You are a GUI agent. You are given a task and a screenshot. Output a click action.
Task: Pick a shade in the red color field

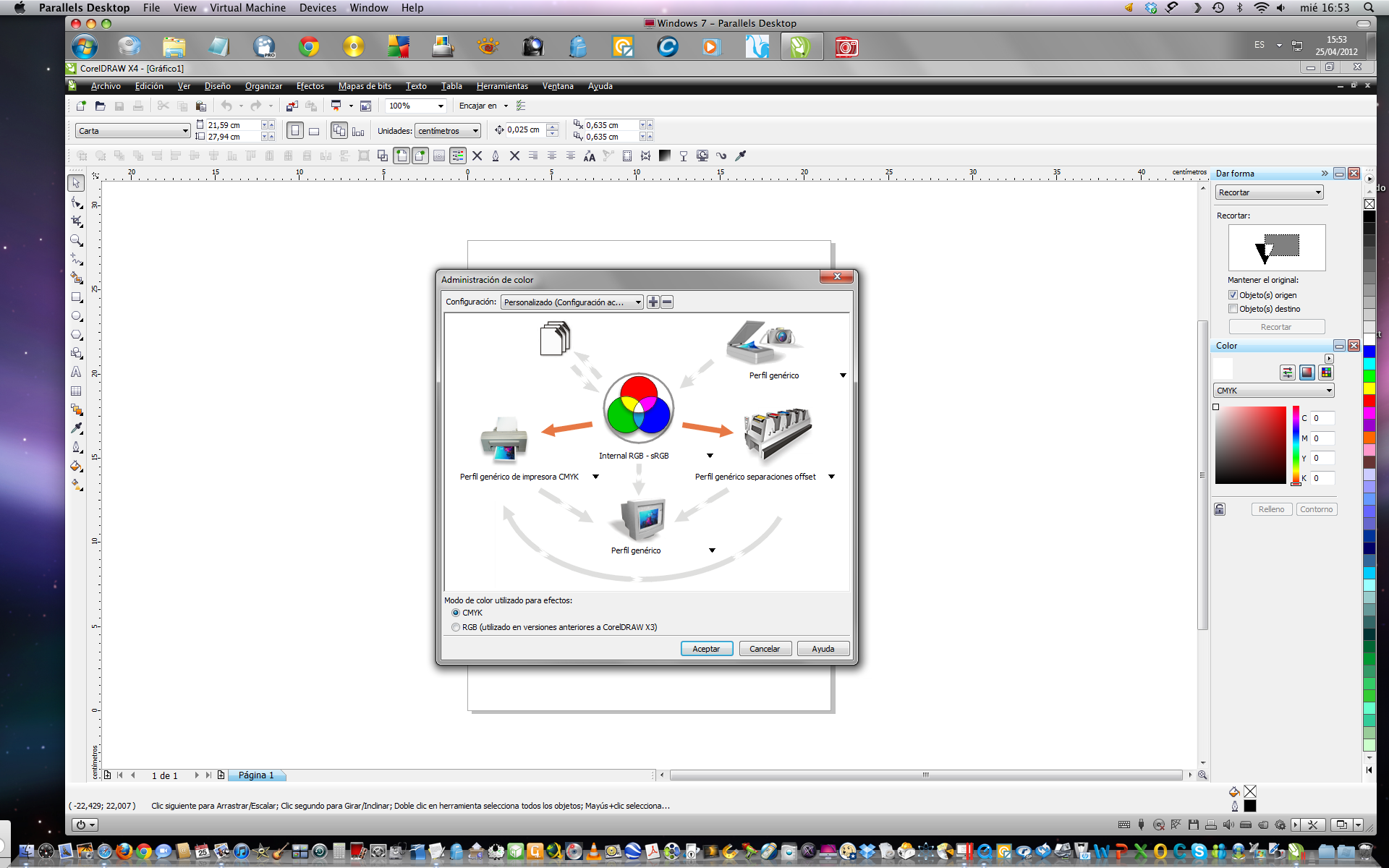tap(1250, 445)
